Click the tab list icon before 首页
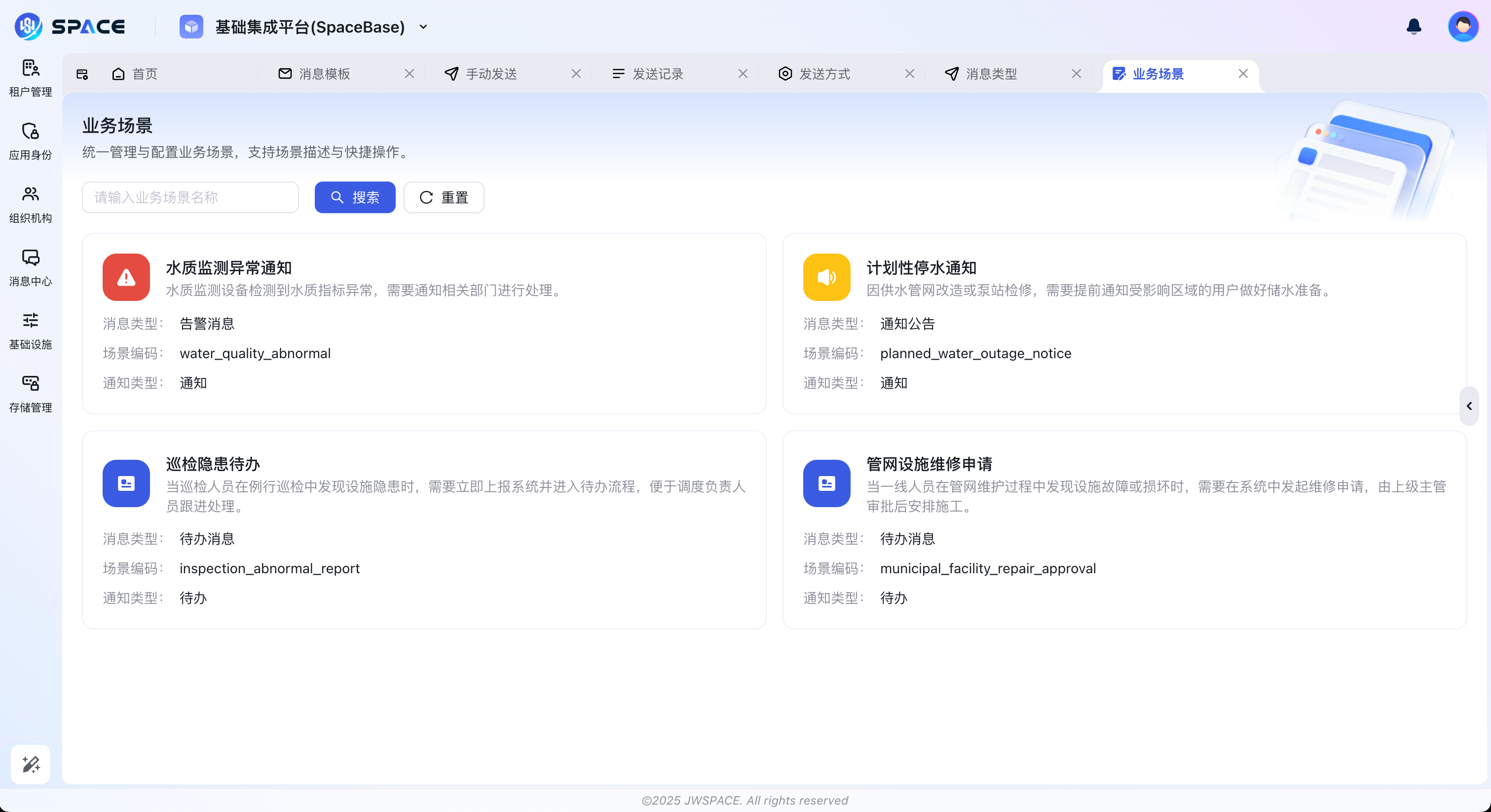 point(81,74)
